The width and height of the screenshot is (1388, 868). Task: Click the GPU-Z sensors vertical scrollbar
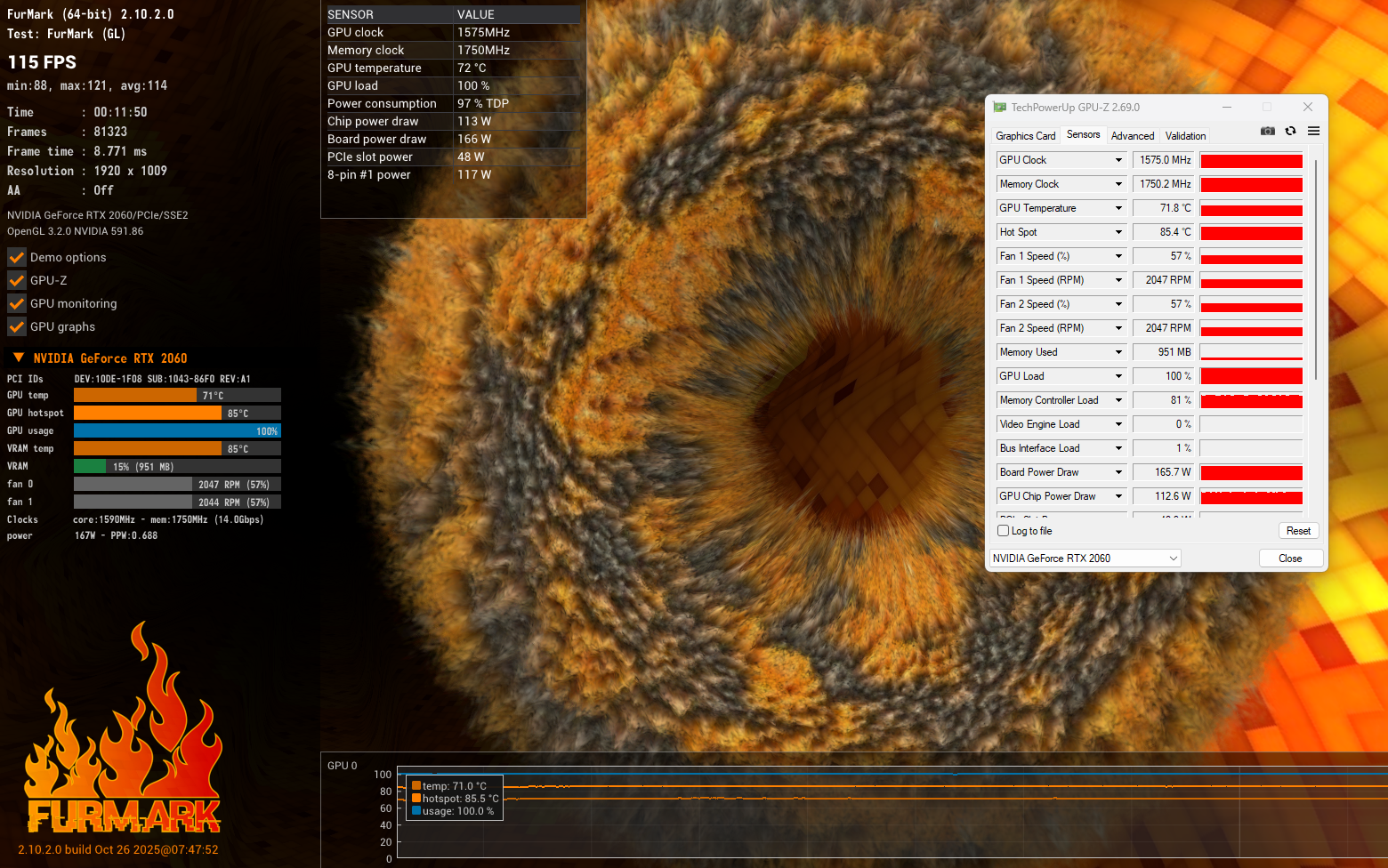click(x=1316, y=270)
